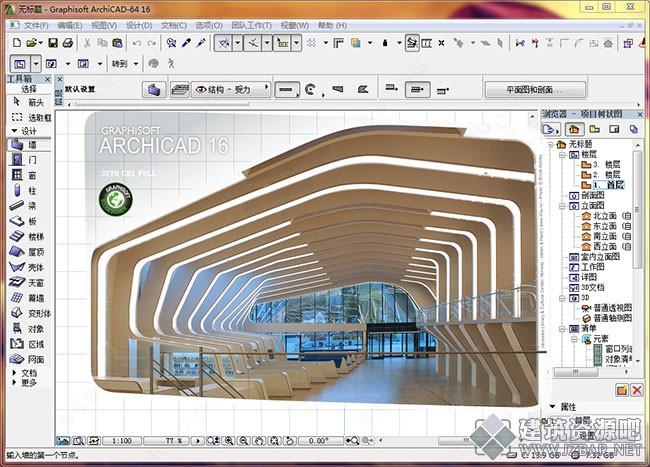Screen dimensions: 650x467
Task: Select the Zone (区域) tool
Action: 29,344
